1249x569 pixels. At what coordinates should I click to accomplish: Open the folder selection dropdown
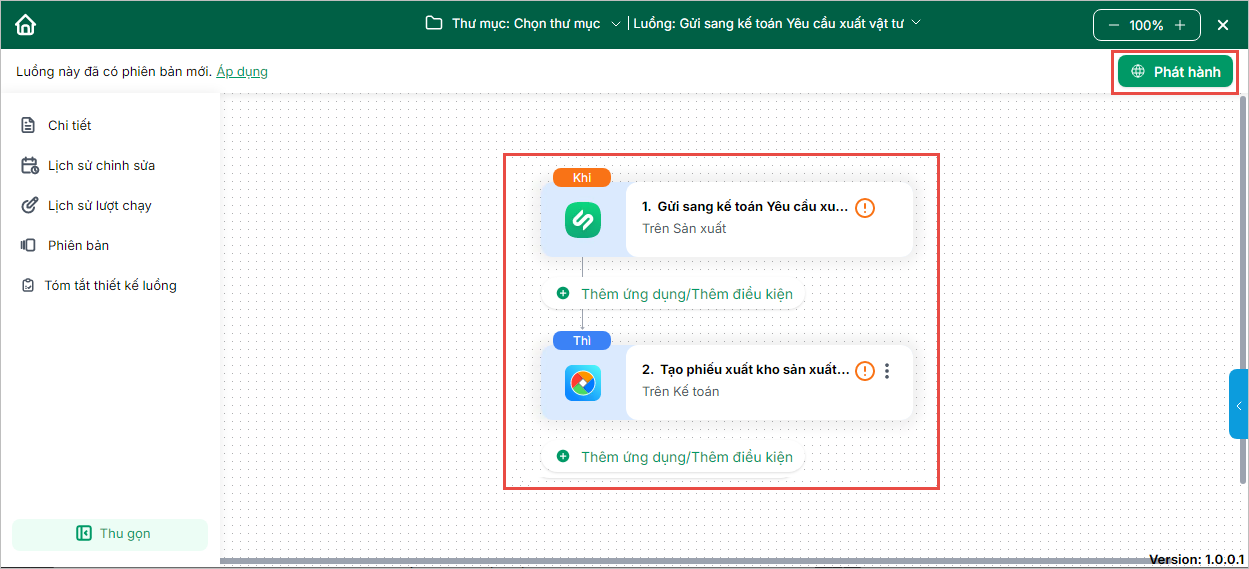pyautogui.click(x=523, y=23)
